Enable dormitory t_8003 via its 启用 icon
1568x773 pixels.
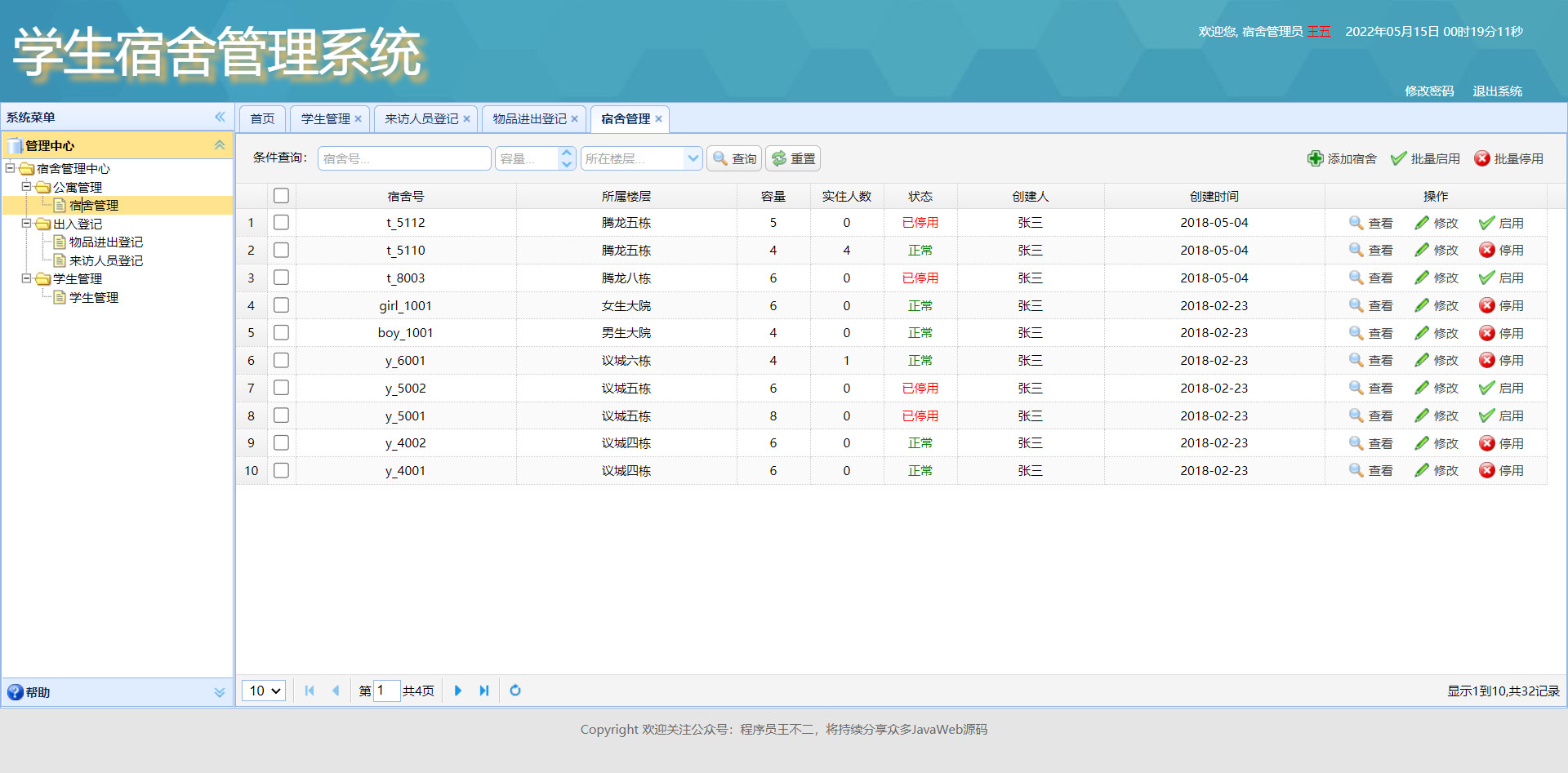tap(1487, 278)
